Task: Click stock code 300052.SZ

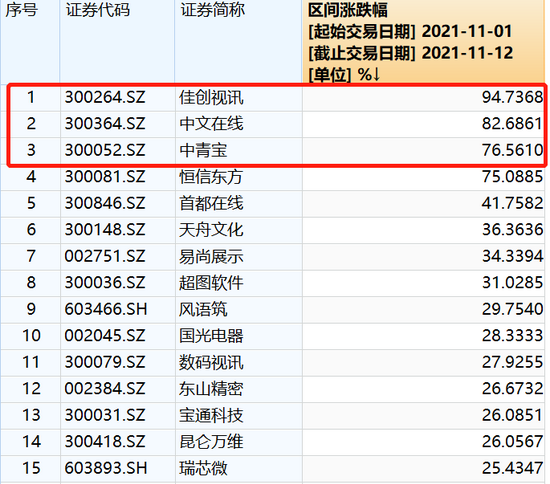Action: (105, 150)
